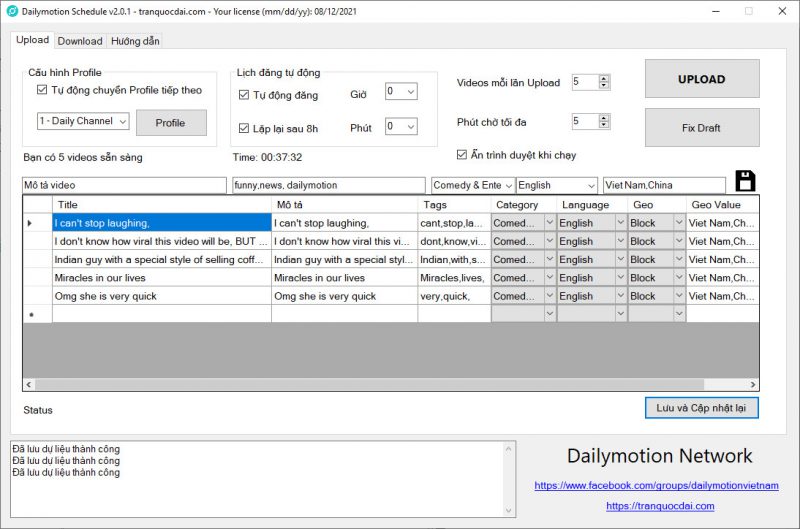
Task: Click the Mô tả column header
Action: [x=344, y=205]
